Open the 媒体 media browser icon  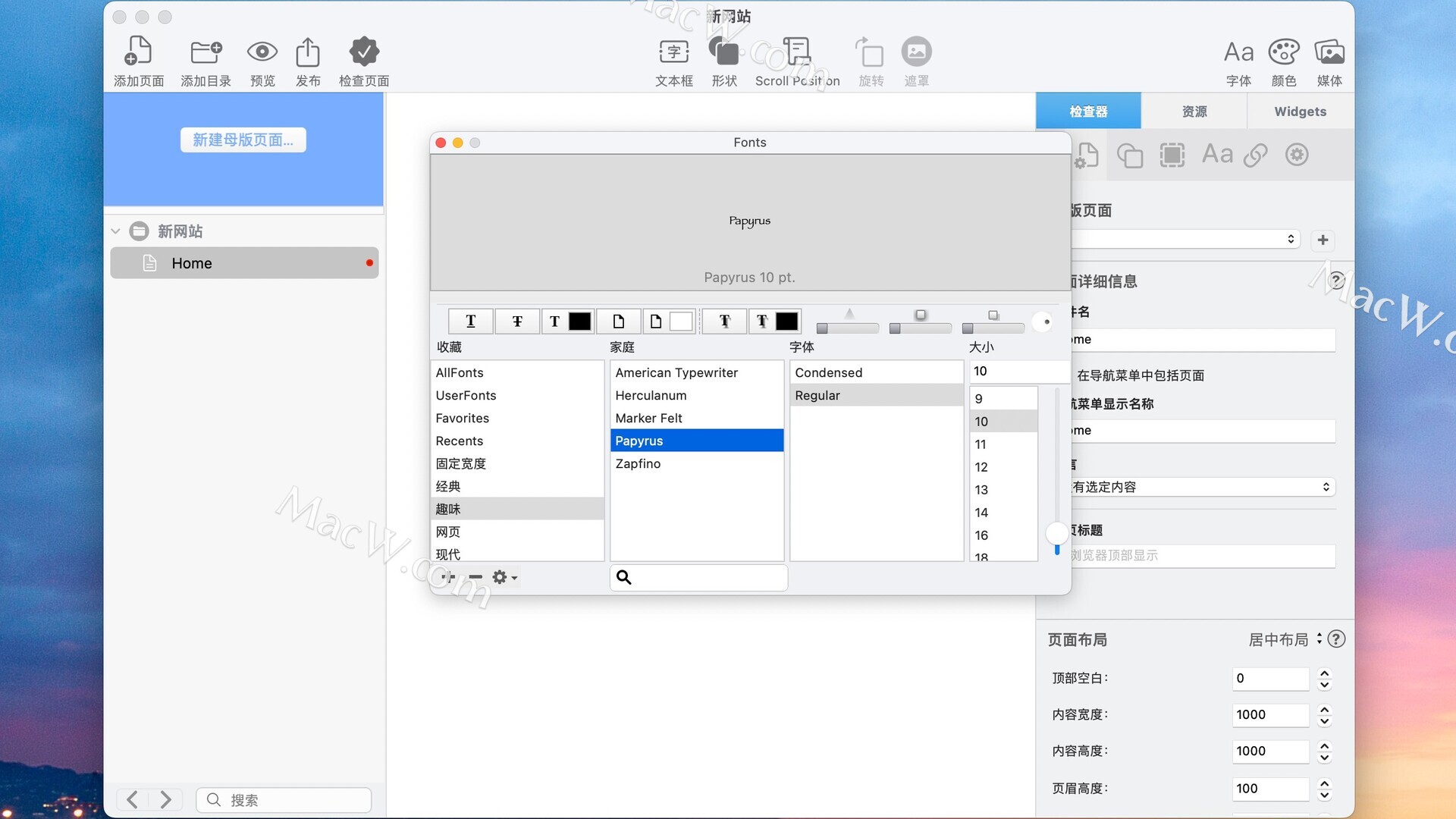(1329, 52)
